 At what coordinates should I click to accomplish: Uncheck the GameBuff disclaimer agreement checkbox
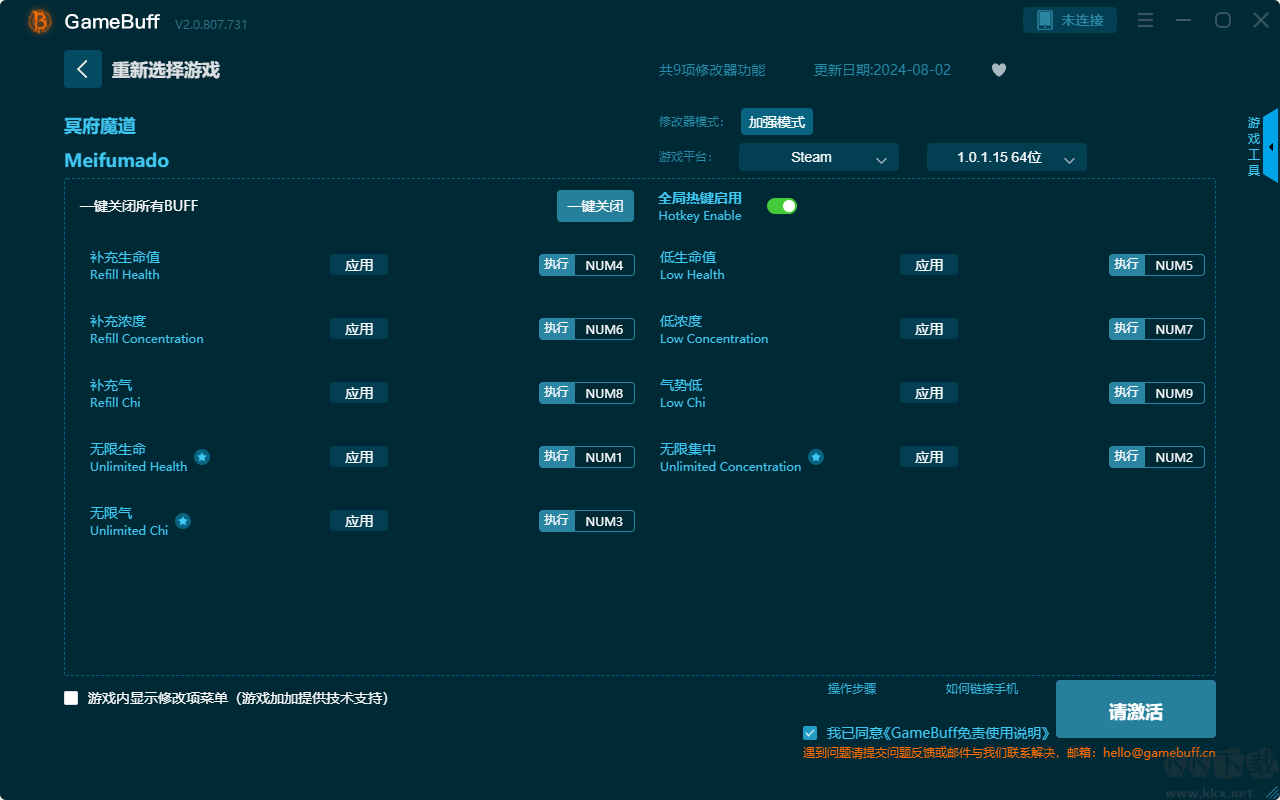coord(810,733)
